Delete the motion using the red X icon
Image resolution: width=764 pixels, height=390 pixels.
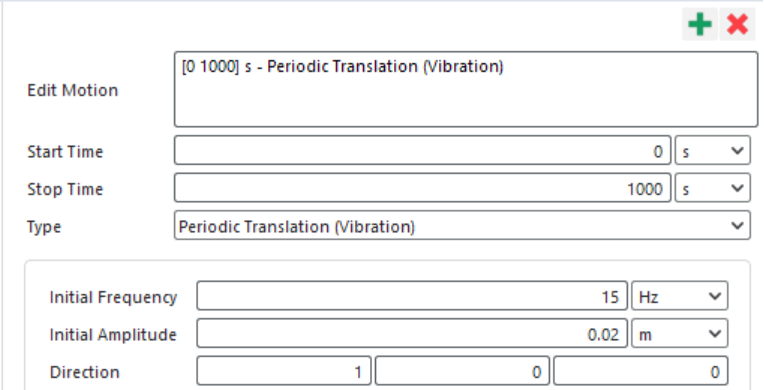click(737, 24)
